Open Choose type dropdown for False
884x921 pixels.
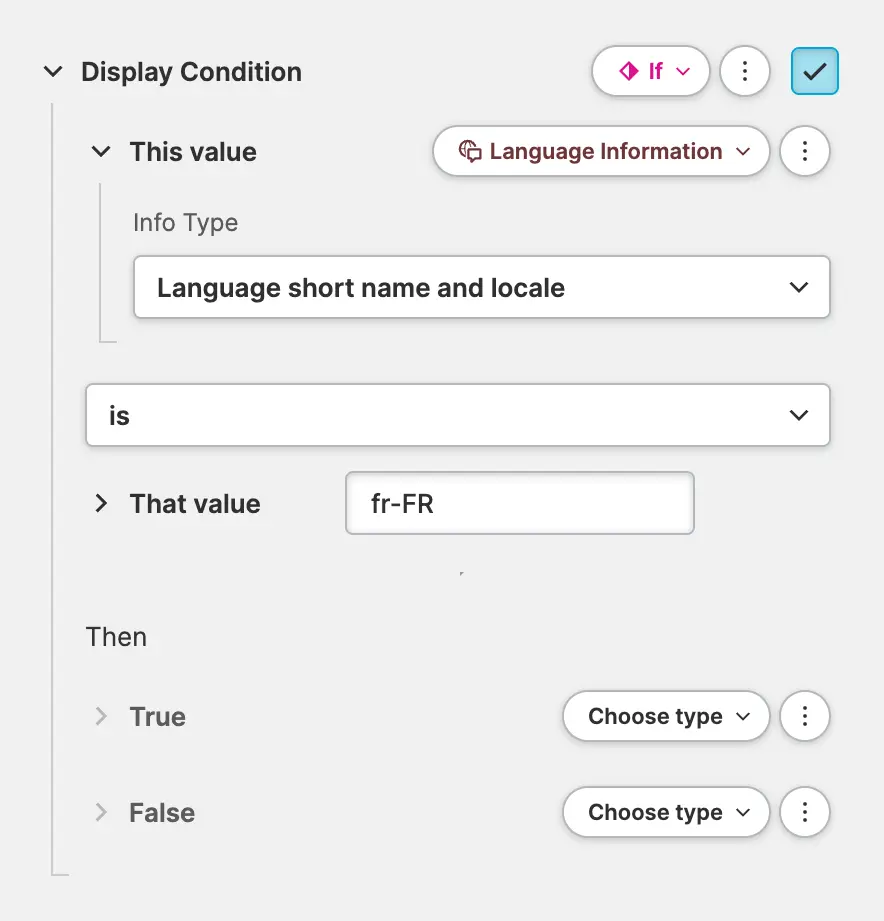coord(666,812)
